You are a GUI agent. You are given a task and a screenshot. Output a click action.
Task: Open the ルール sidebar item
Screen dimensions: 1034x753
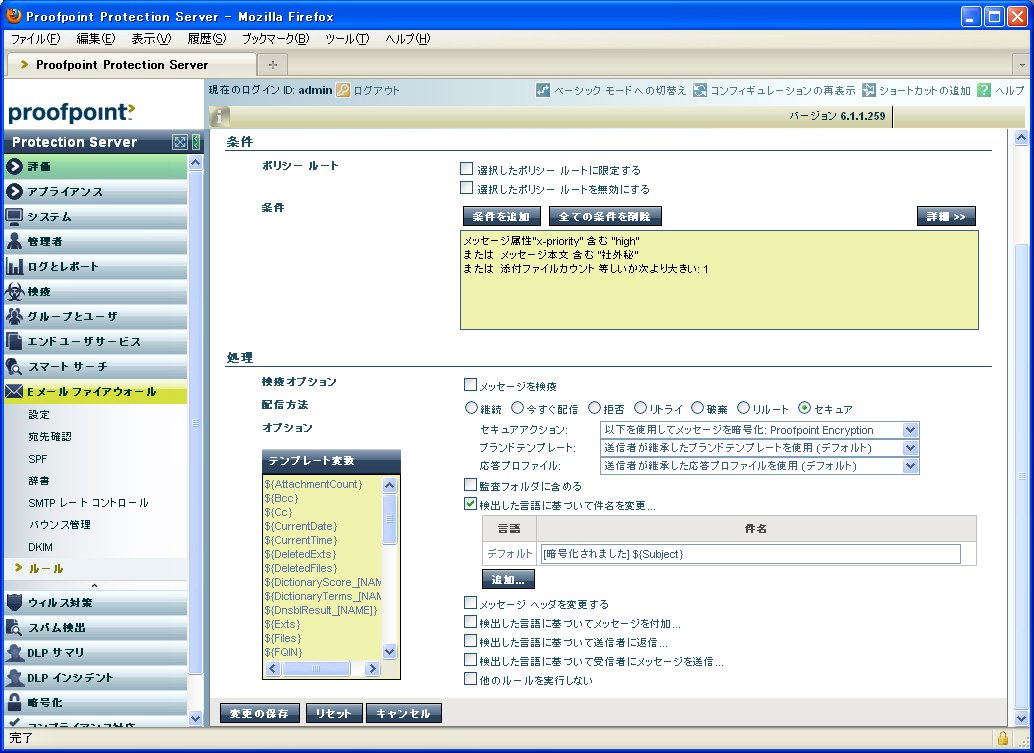(46, 568)
